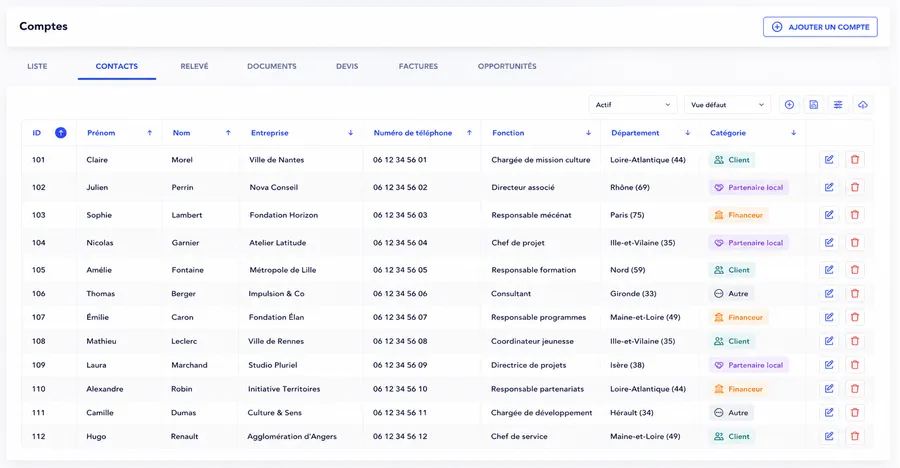
Task: Sort by the ID column arrow
Action: 60,133
